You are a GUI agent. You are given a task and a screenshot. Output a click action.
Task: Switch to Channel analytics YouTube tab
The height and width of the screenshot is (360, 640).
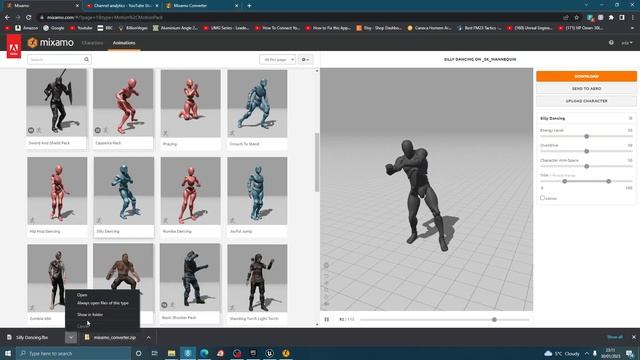coord(122,6)
